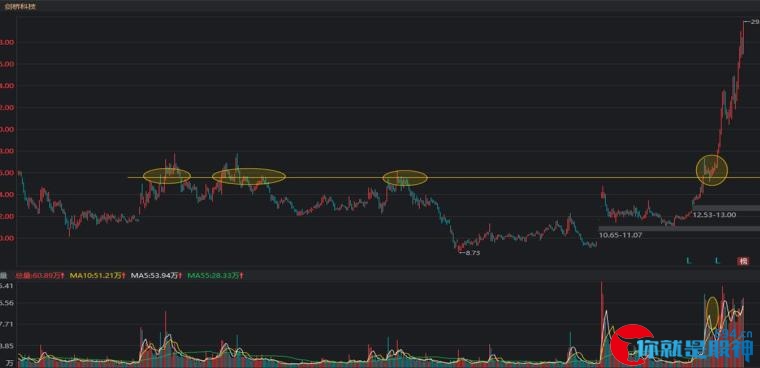Open the red 报 report badge
The width and height of the screenshot is (760, 368).
(x=743, y=261)
